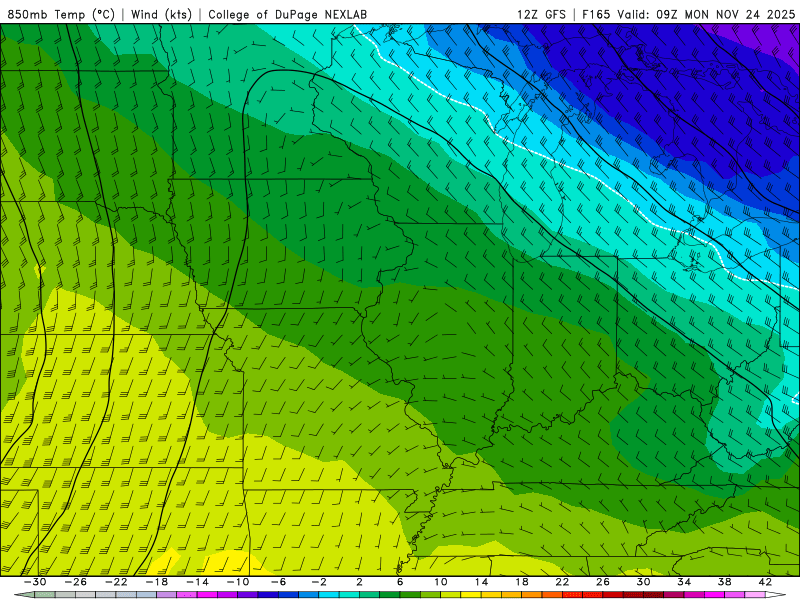Click the 42 value on the temperature scale
Viewport: 800px width, 600px height.
(765, 582)
